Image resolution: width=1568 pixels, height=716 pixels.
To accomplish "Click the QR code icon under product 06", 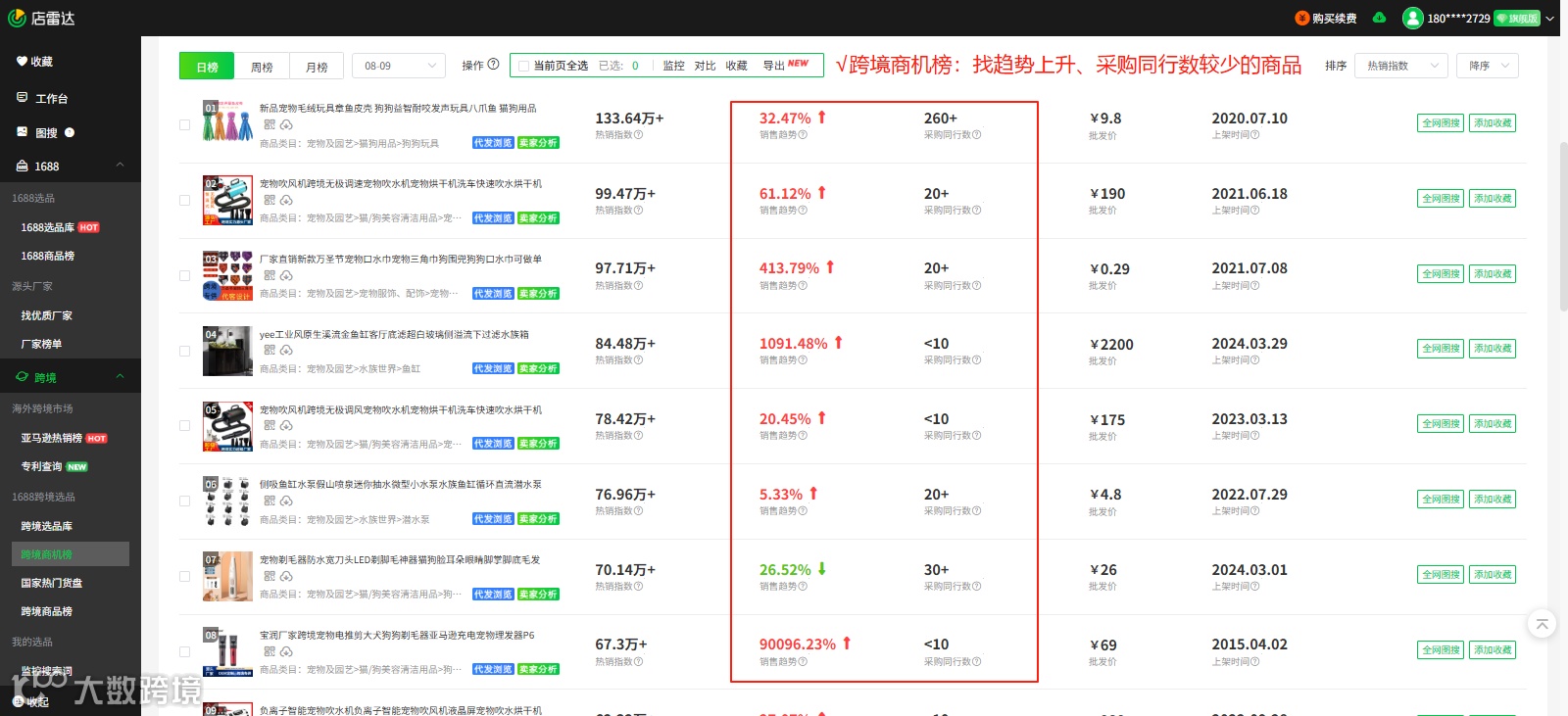I will point(269,501).
